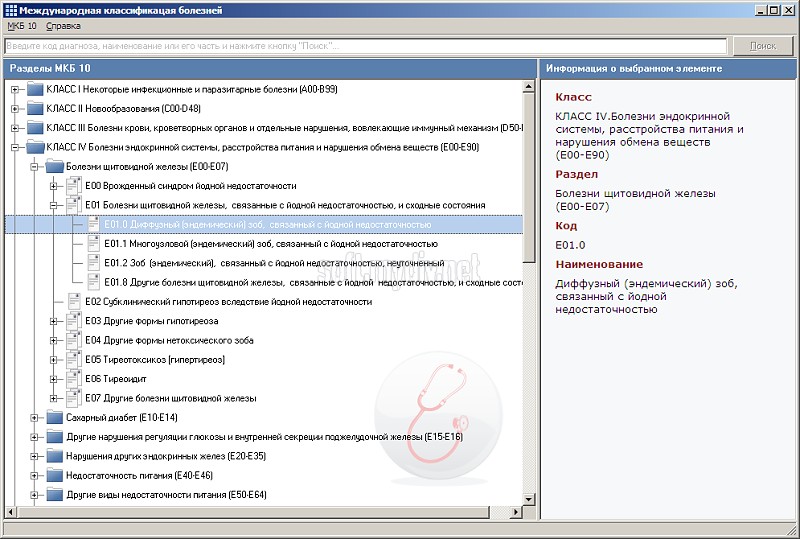
Task: Collapse КЛАСС IV endocrine diseases node
Action: (x=15, y=148)
